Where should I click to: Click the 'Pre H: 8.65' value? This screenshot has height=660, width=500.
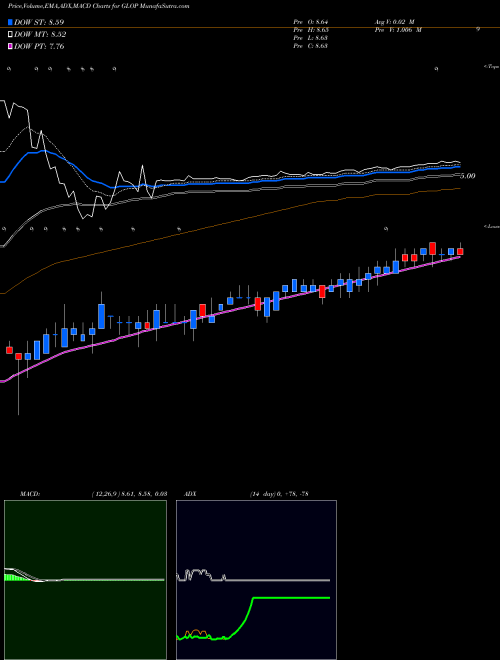tap(311, 30)
